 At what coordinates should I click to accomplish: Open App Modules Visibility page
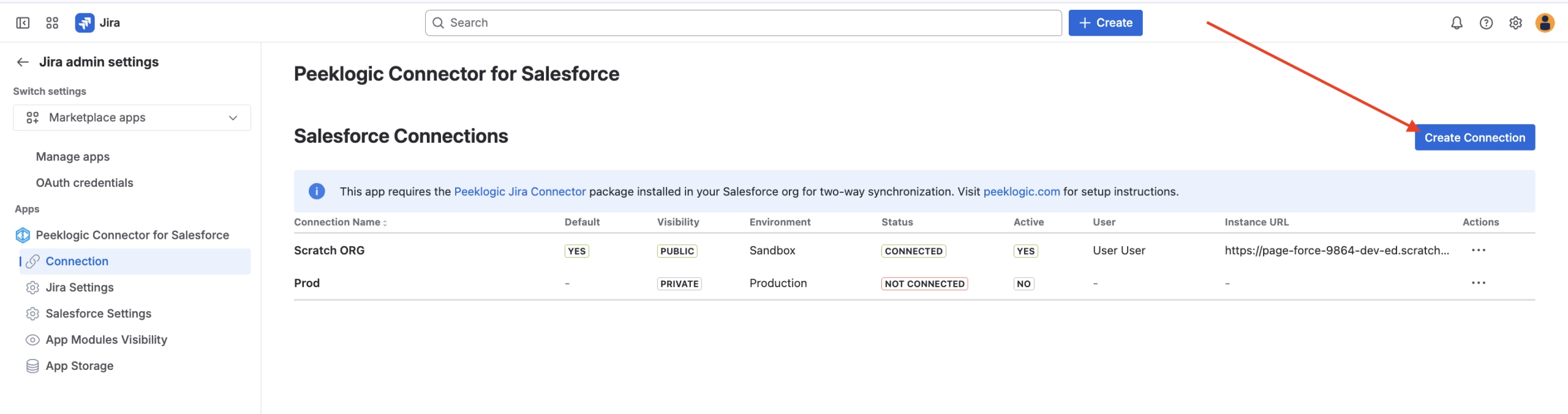107,340
